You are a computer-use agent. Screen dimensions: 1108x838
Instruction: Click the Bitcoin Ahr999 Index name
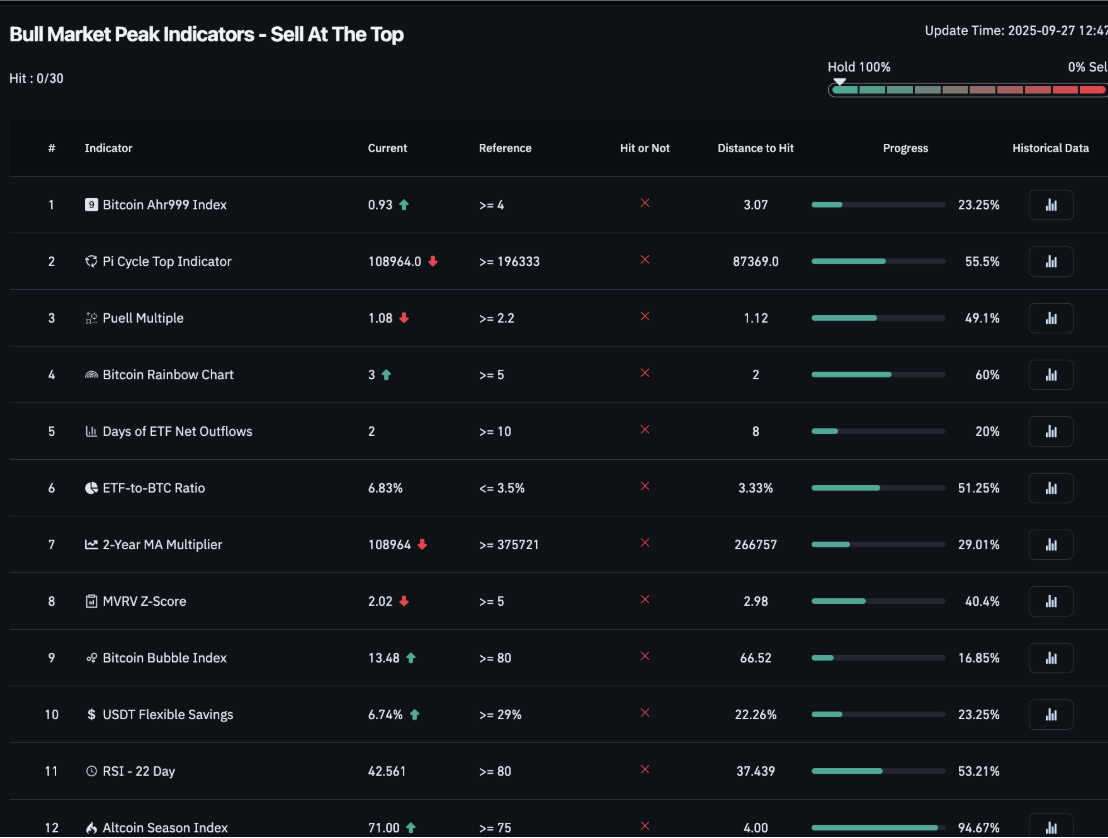(x=164, y=205)
